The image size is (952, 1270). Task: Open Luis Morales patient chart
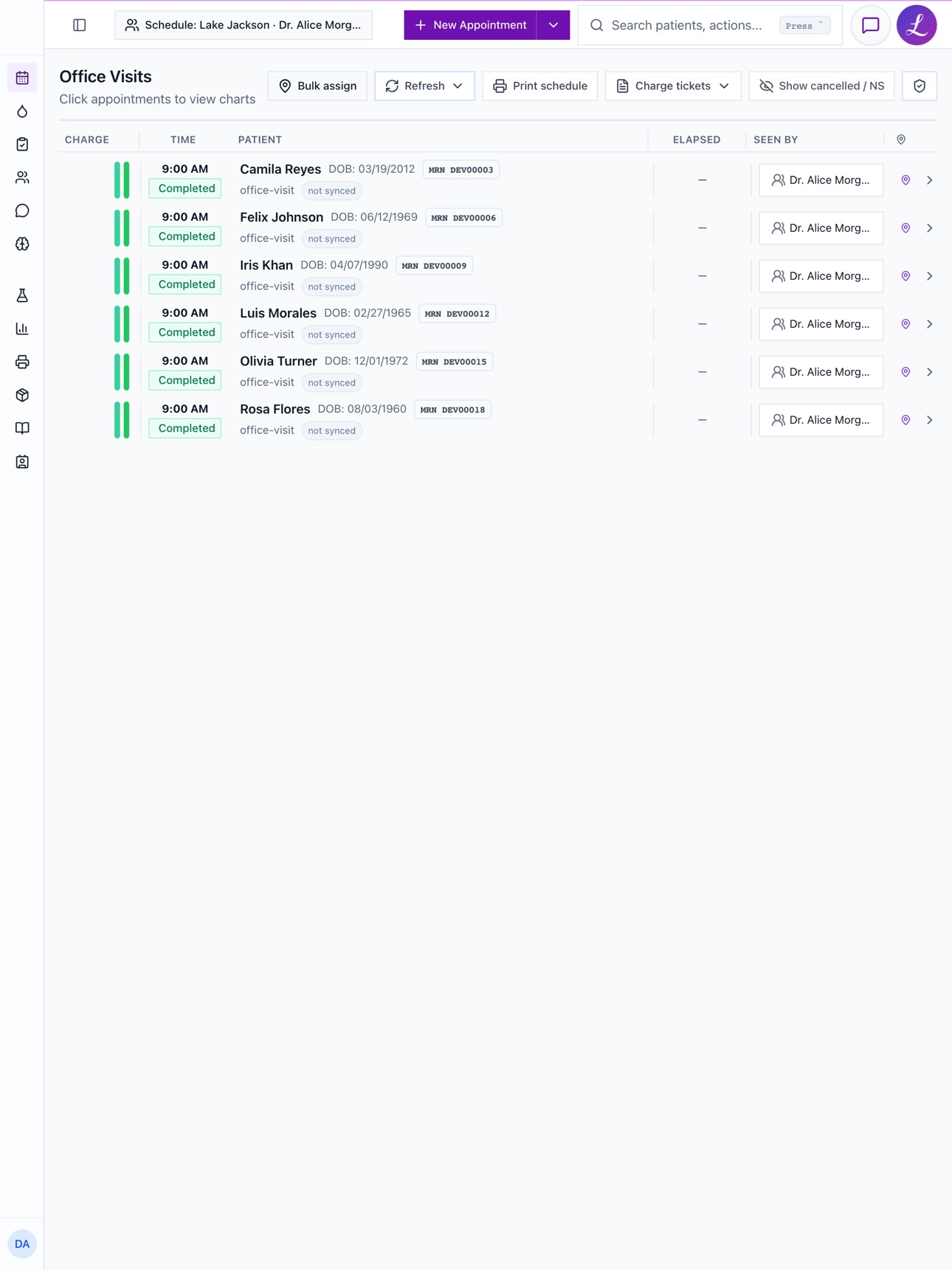[278, 313]
